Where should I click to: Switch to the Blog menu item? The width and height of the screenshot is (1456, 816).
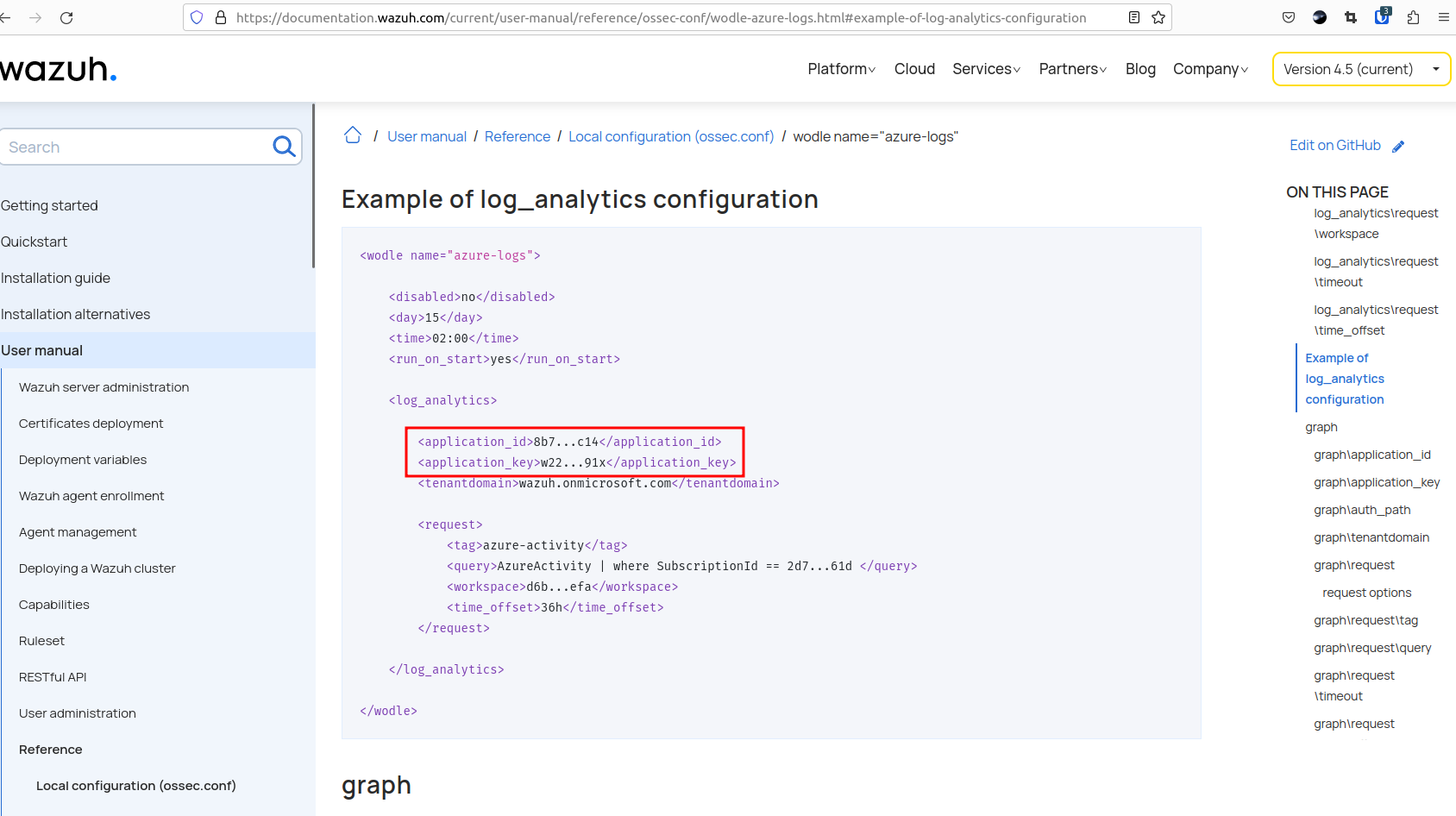tap(1140, 69)
